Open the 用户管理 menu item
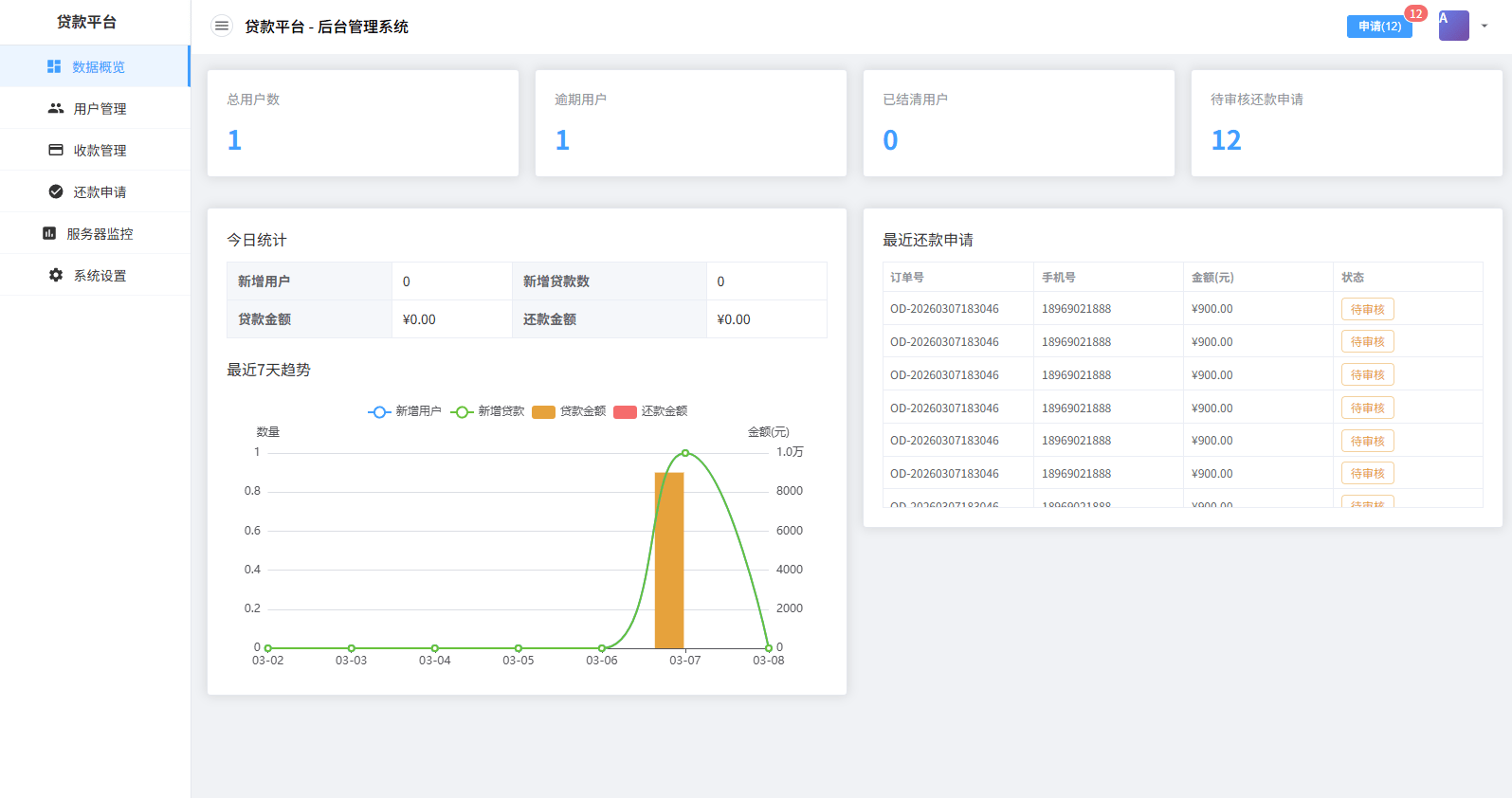 [x=100, y=109]
